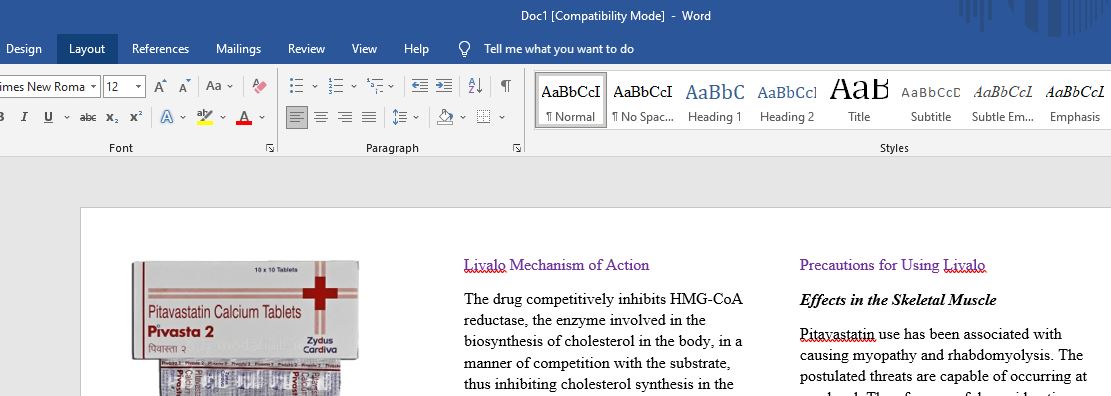Increase the paragraph indent

[x=444, y=86]
